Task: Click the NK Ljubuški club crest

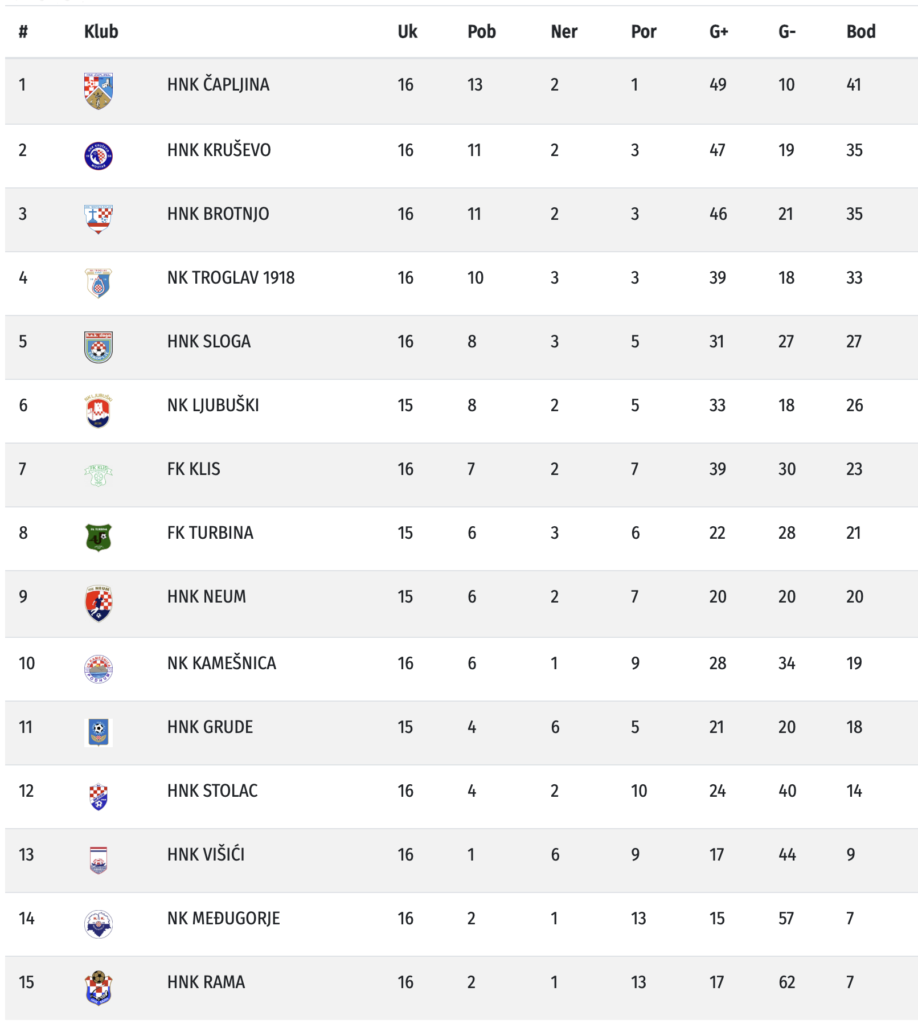Action: click(x=98, y=410)
